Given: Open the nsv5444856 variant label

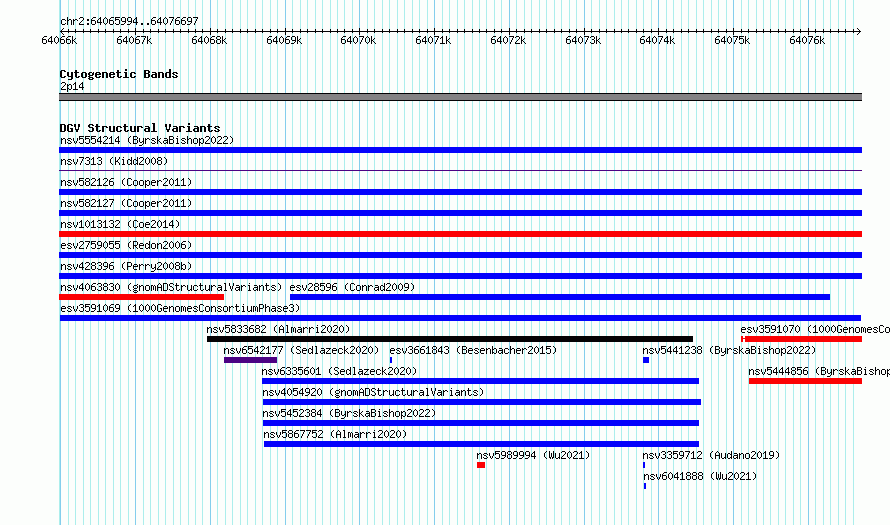Looking at the screenshot, I should (819, 371).
